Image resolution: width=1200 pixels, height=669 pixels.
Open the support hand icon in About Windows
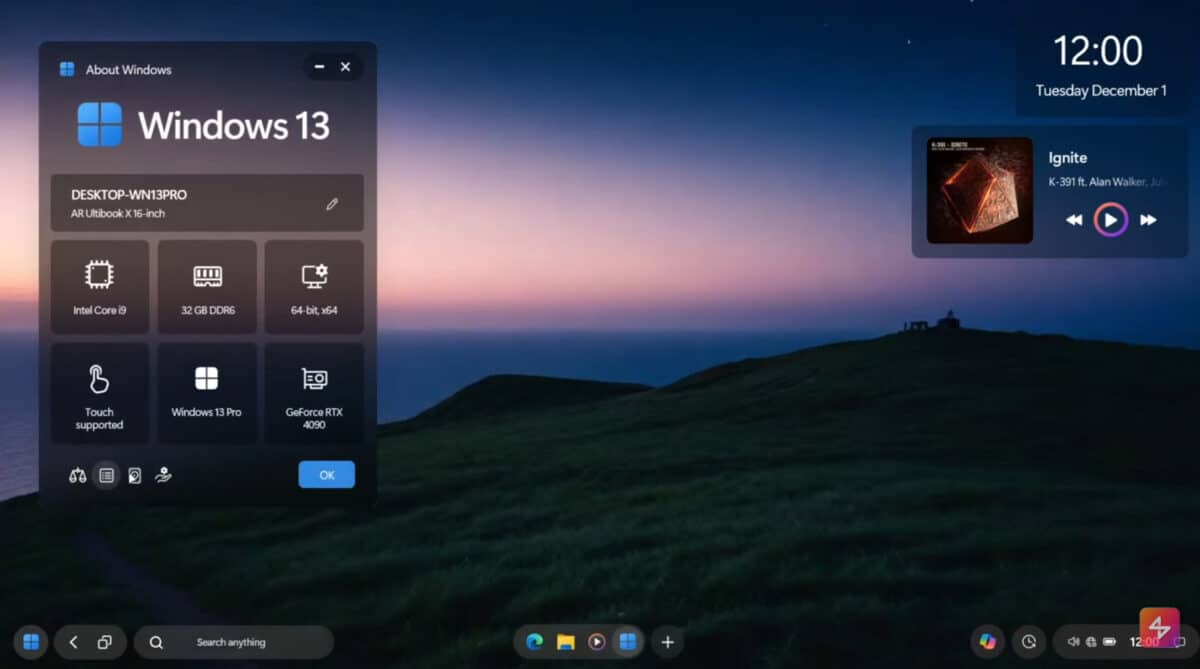tap(163, 475)
